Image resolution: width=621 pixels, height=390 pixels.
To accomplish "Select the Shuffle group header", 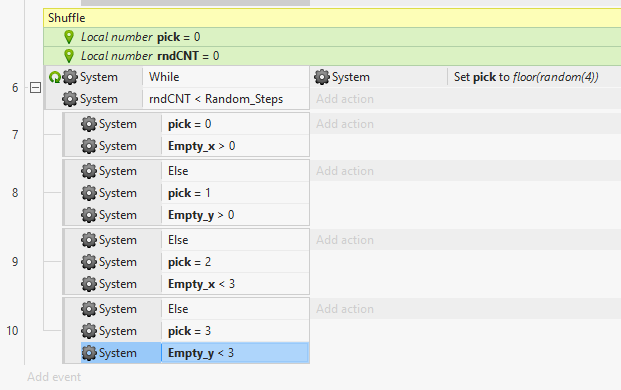I will click(332, 18).
